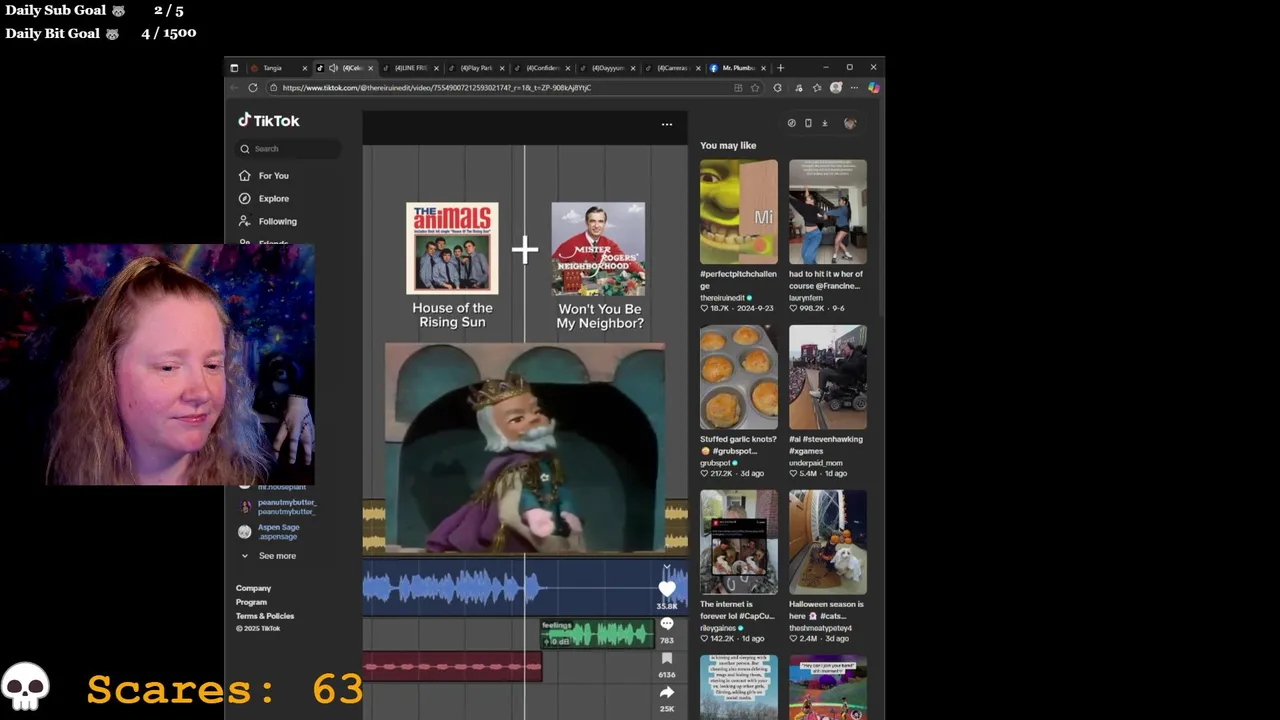The height and width of the screenshot is (720, 1280).
Task: Open the Stuffed garlic knots video
Action: pyautogui.click(x=738, y=377)
